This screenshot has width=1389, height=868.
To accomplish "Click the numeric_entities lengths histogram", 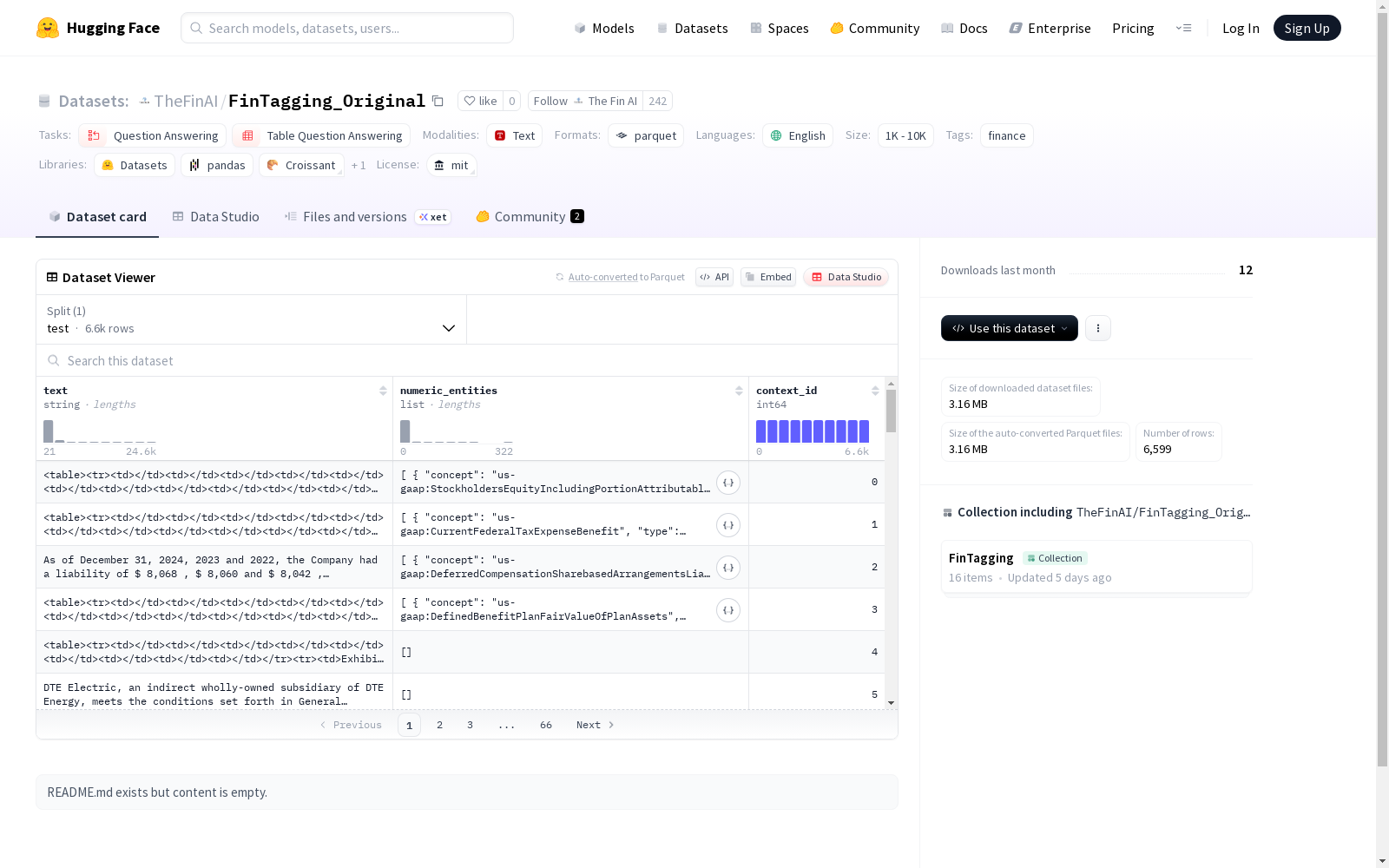I will click(457, 431).
